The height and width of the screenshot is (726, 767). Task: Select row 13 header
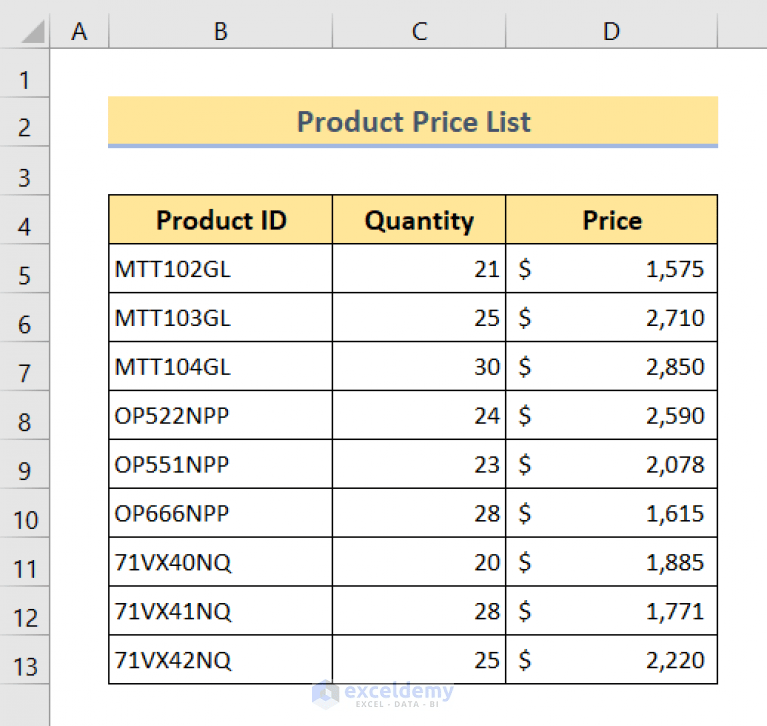tap(24, 660)
